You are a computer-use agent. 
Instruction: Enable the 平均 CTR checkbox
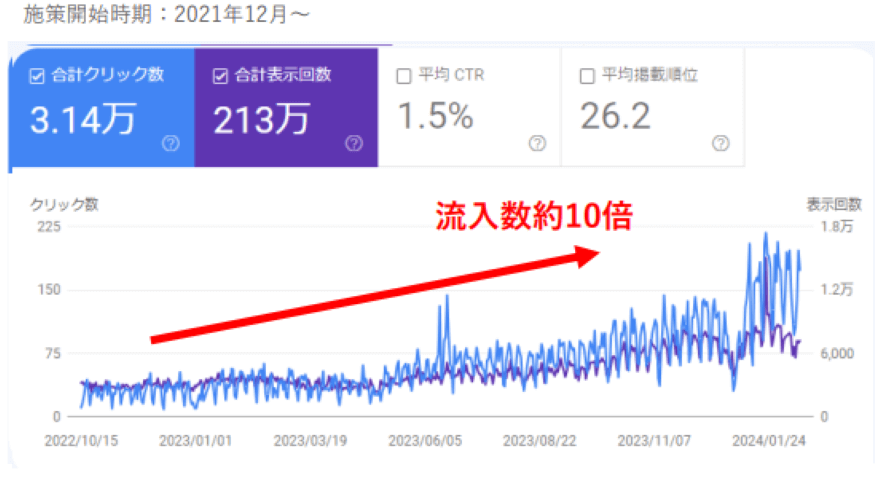click(403, 76)
